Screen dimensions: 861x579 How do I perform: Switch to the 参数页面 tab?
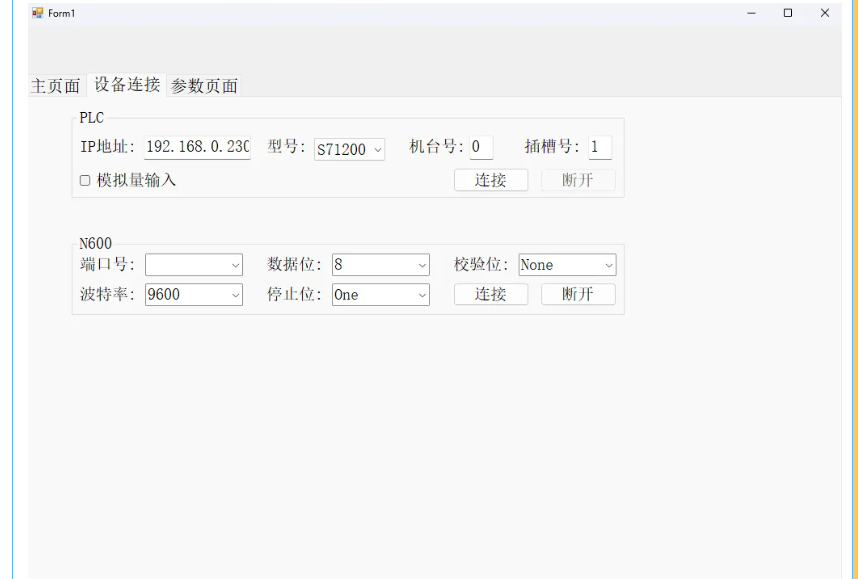pyautogui.click(x=204, y=86)
